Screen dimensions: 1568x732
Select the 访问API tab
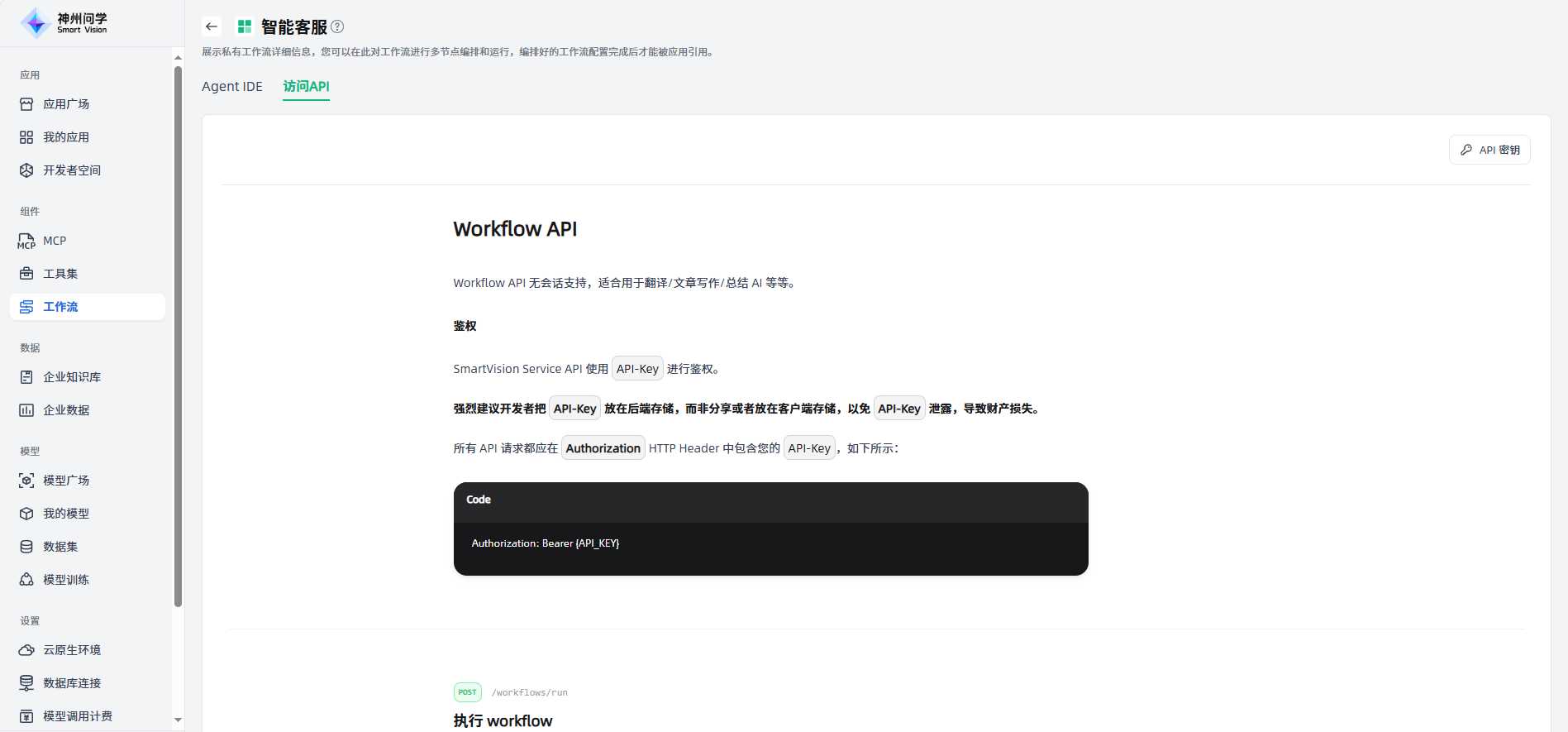tap(306, 87)
